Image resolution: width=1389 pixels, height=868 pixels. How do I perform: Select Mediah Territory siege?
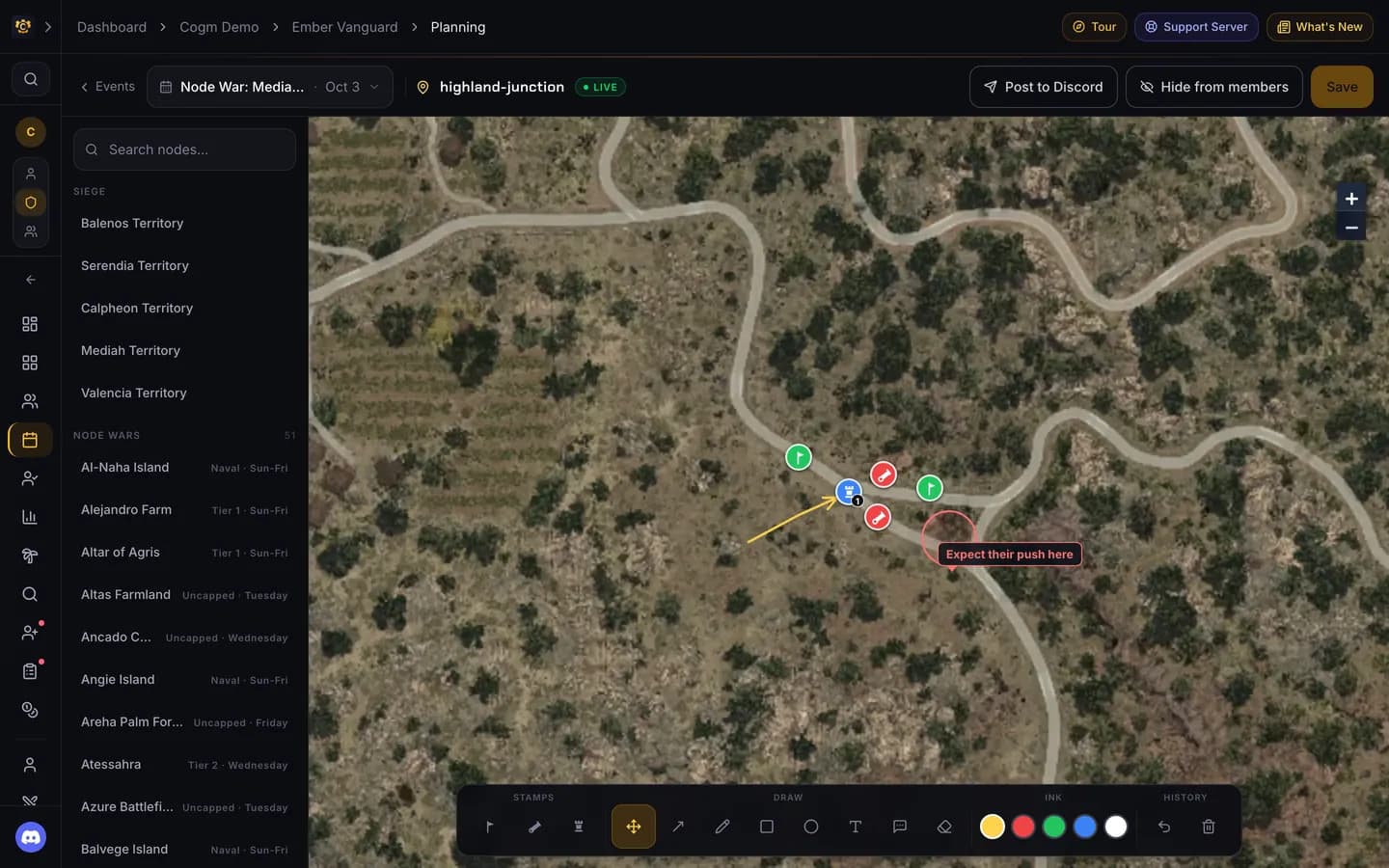pos(184,350)
